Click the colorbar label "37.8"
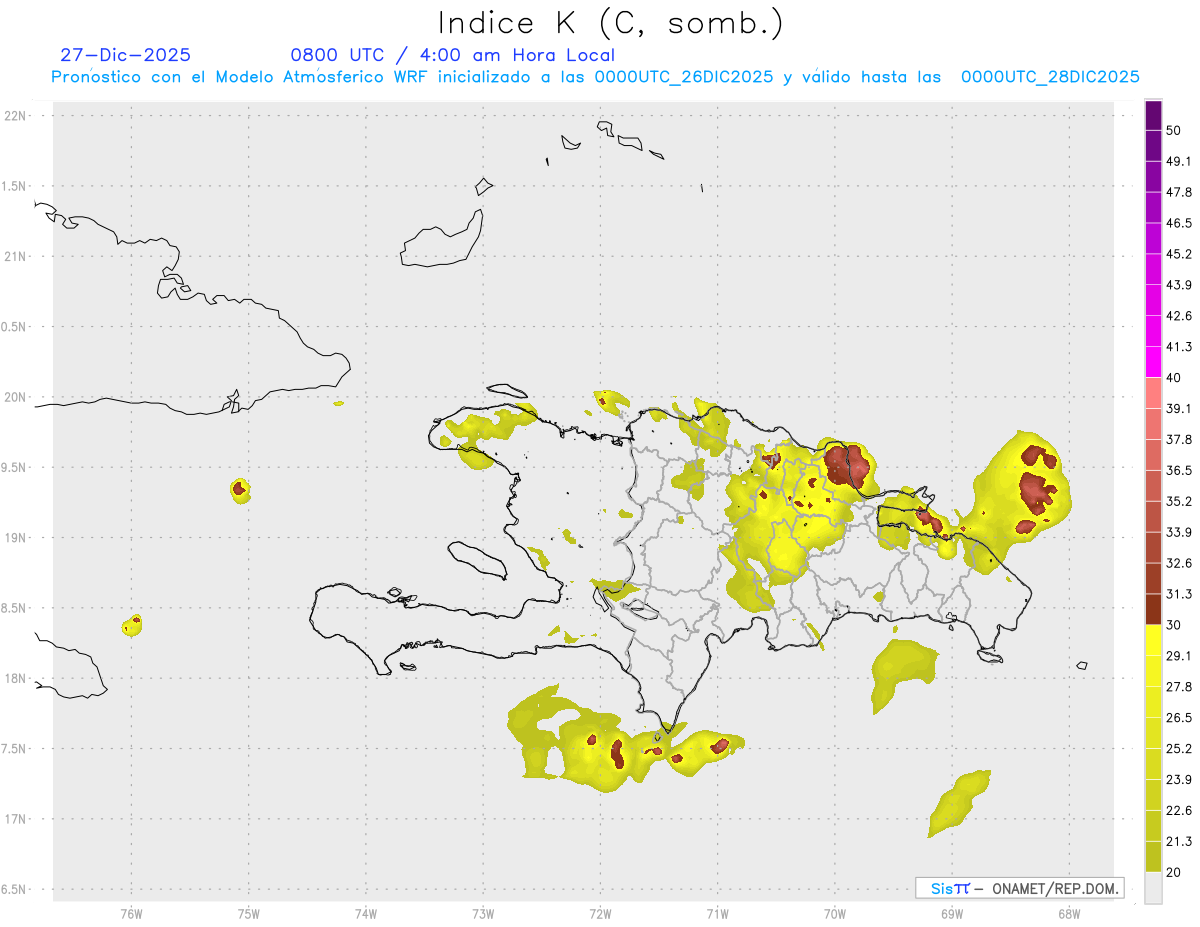The height and width of the screenshot is (927, 1200). [x=1178, y=439]
